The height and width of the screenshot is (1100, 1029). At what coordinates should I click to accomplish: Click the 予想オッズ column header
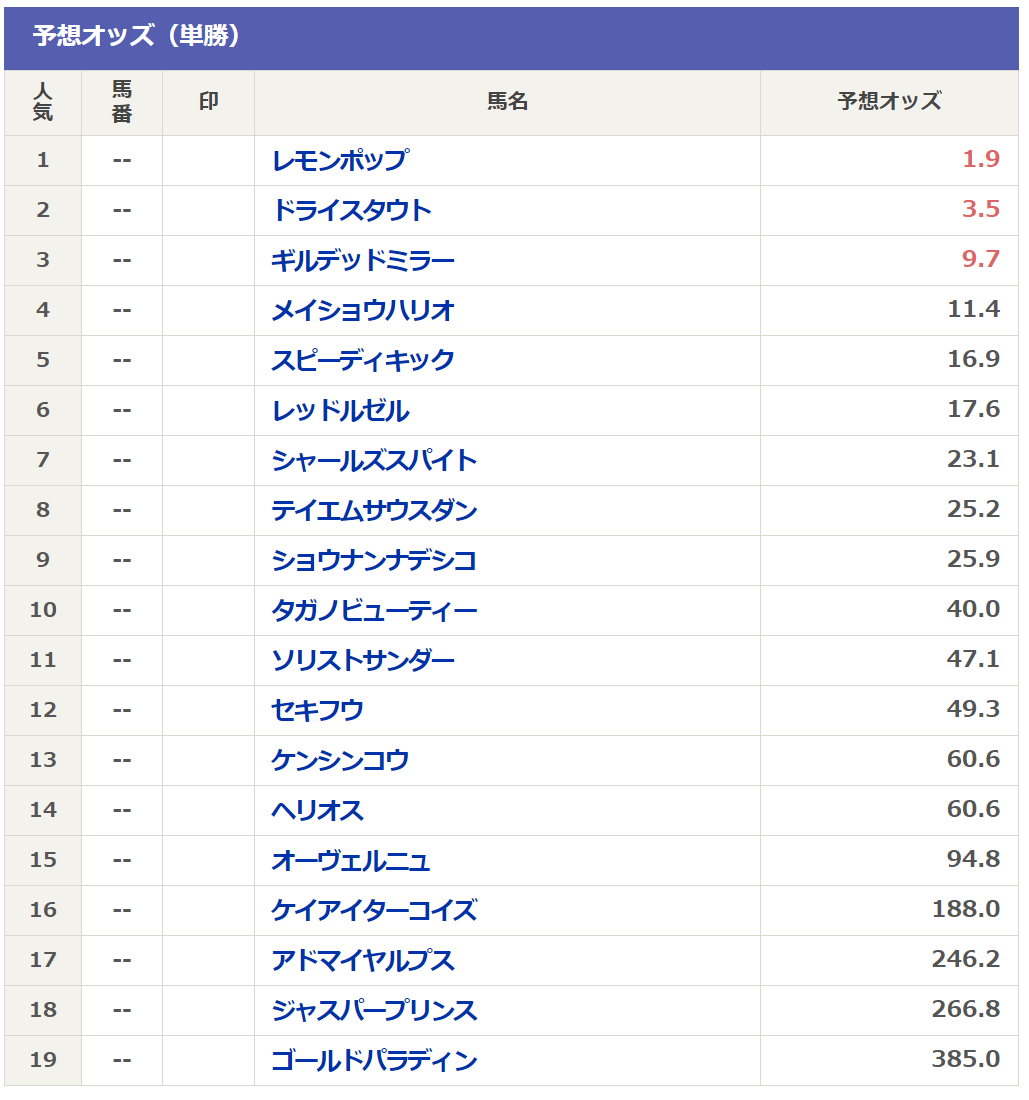(x=889, y=102)
